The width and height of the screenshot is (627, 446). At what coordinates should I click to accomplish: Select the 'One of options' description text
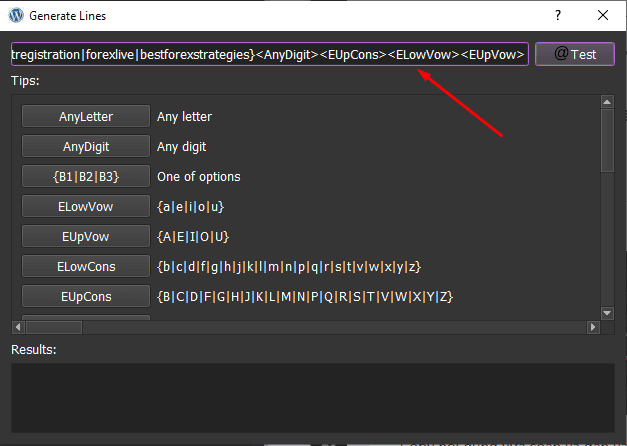199,176
